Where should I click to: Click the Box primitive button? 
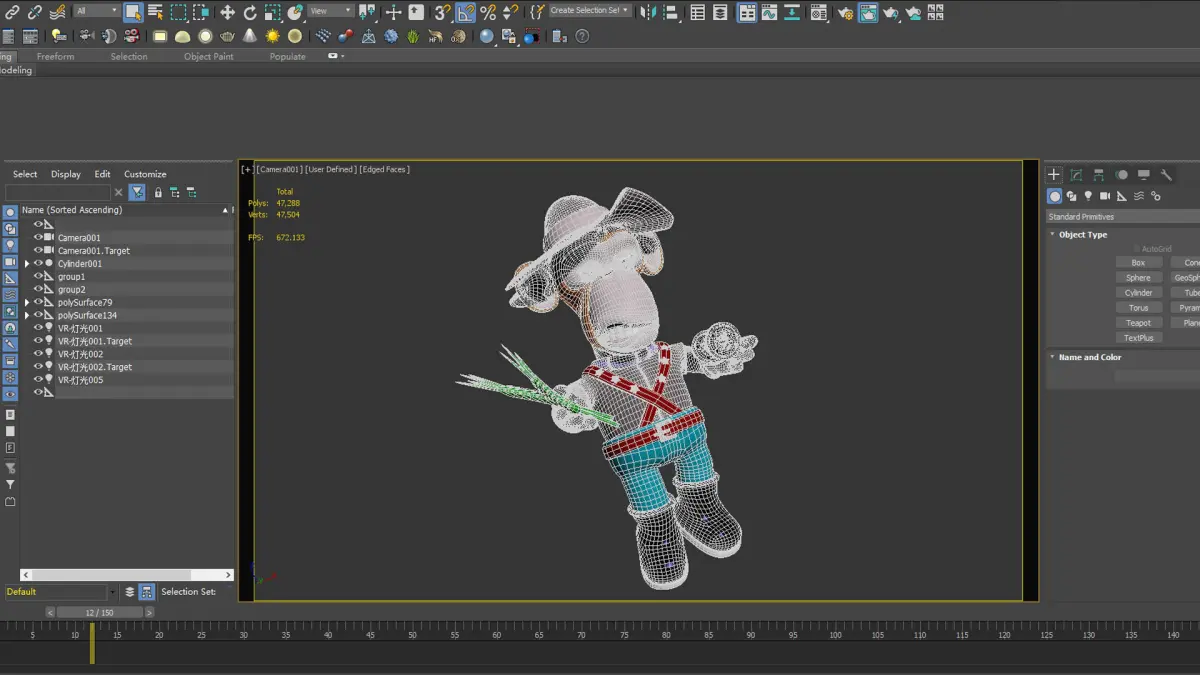coord(1138,263)
